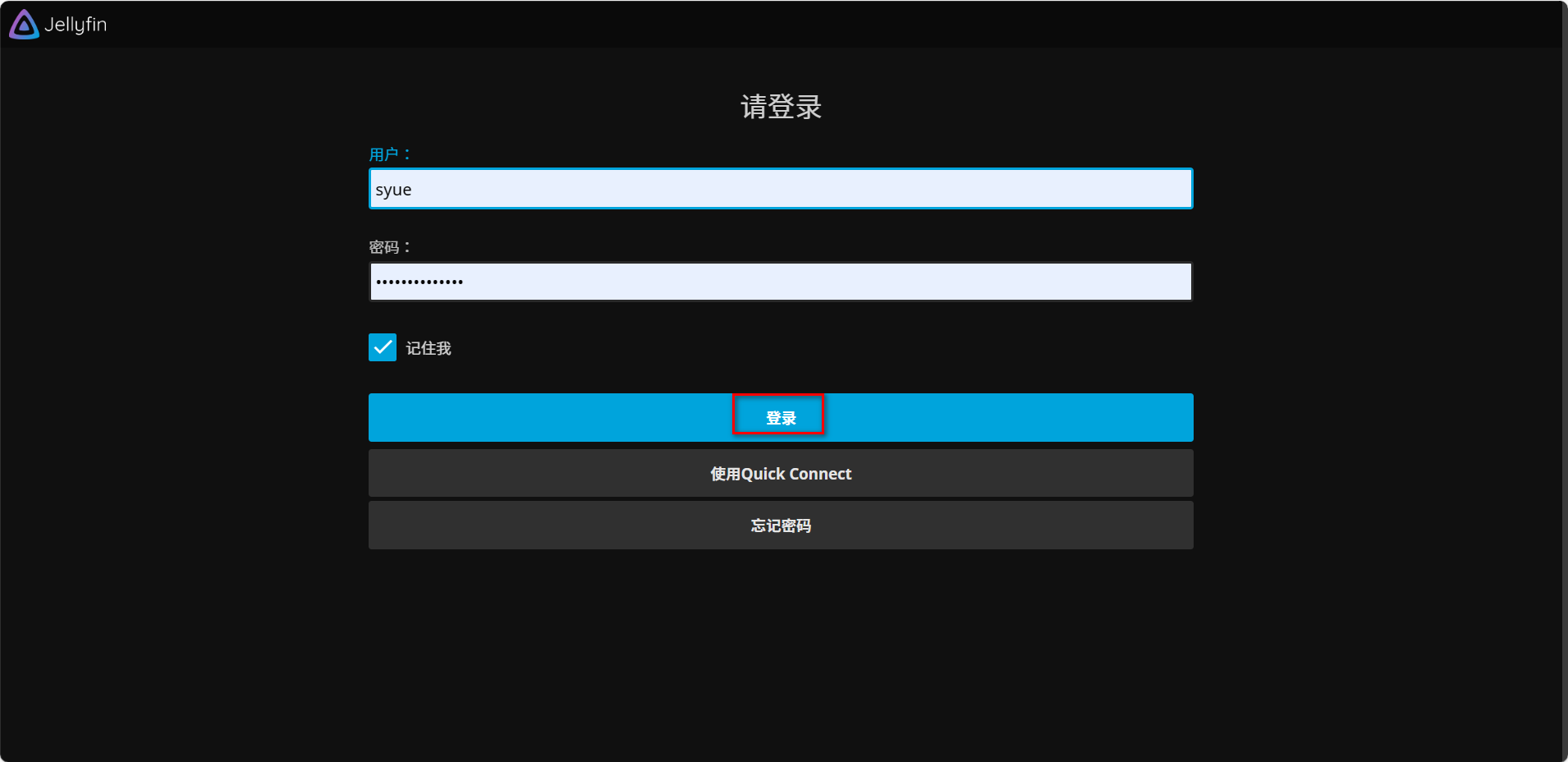
Task: Click the Jellyfin wordmark text
Action: pyautogui.click(x=76, y=25)
